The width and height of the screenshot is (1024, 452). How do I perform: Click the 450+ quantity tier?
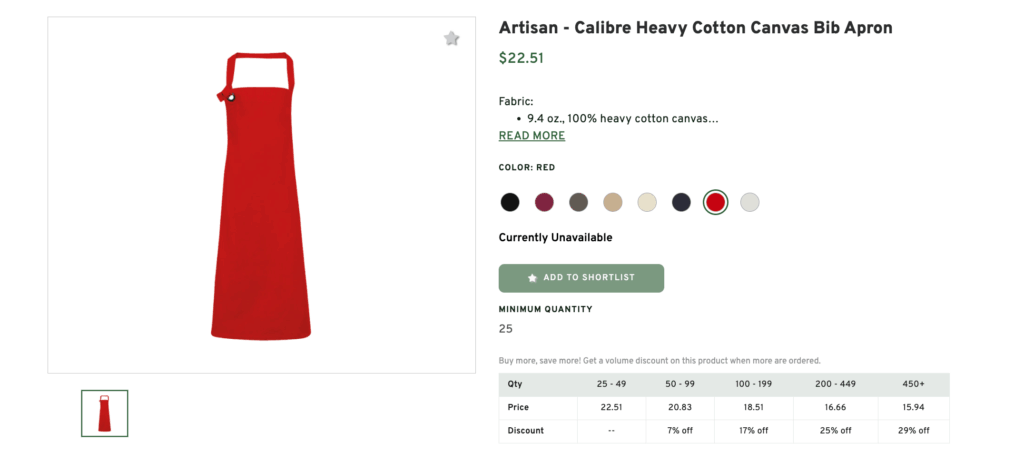(x=914, y=384)
